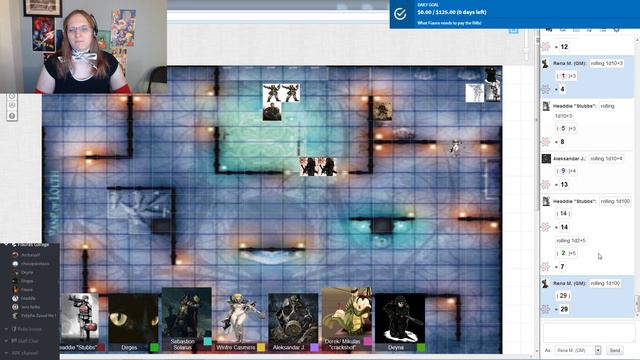
Task: Open Aleksandar J. player portrait
Action: 293,318
